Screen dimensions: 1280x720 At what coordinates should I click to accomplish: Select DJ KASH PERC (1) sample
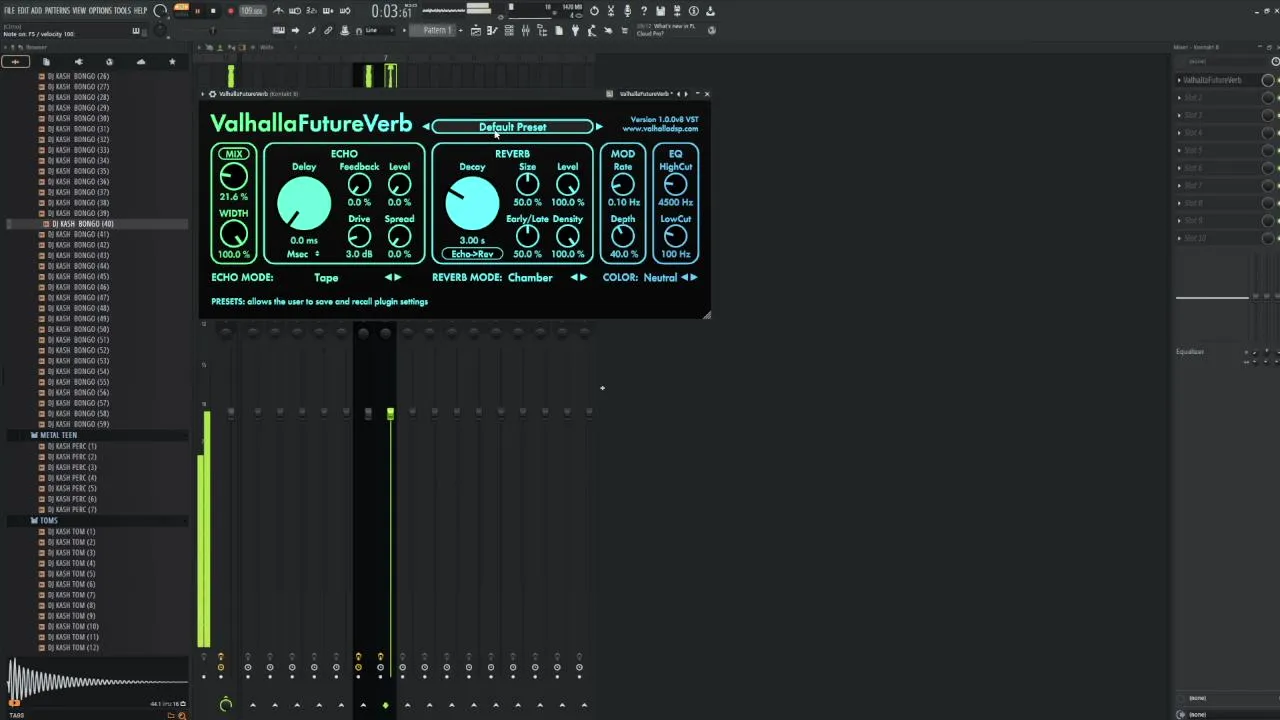(x=72, y=446)
